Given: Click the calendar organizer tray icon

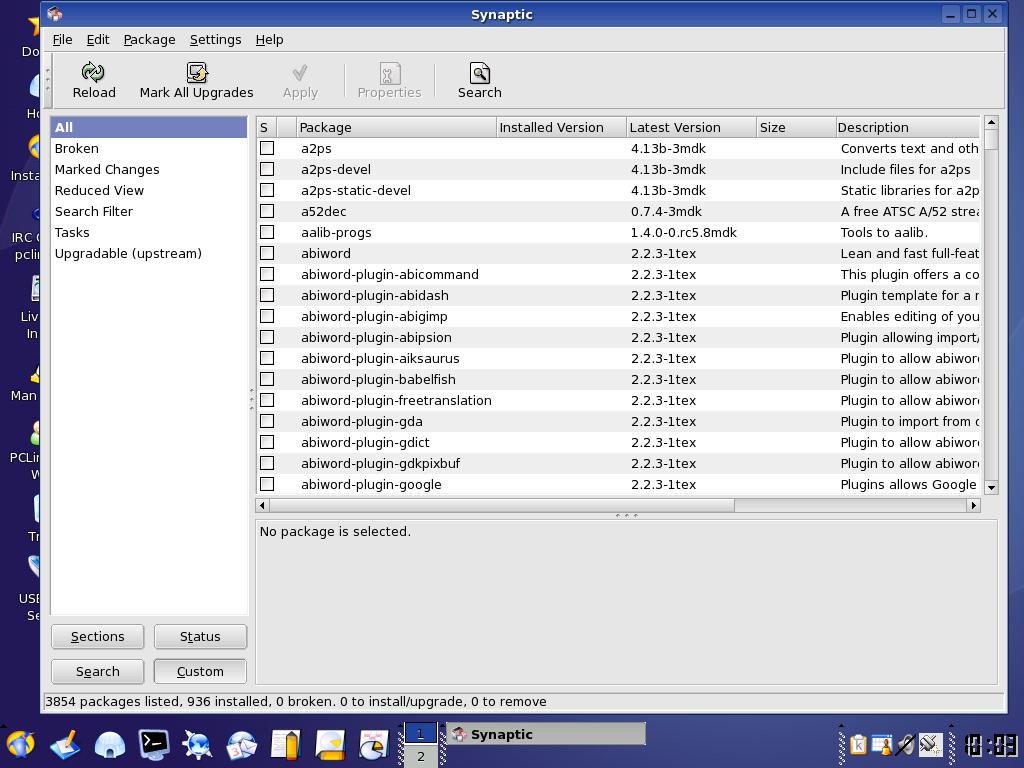Looking at the screenshot, I should point(882,744).
